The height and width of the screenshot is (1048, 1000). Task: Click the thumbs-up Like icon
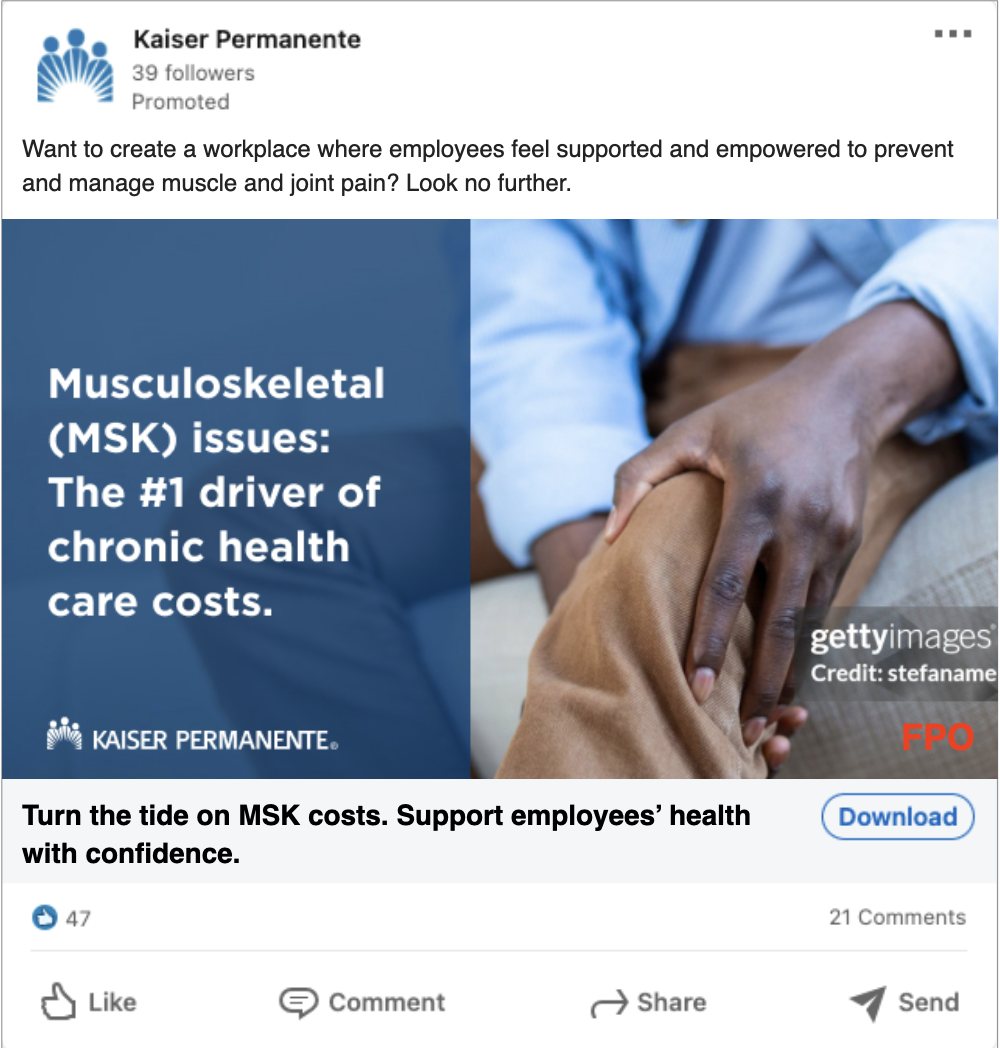(58, 1001)
